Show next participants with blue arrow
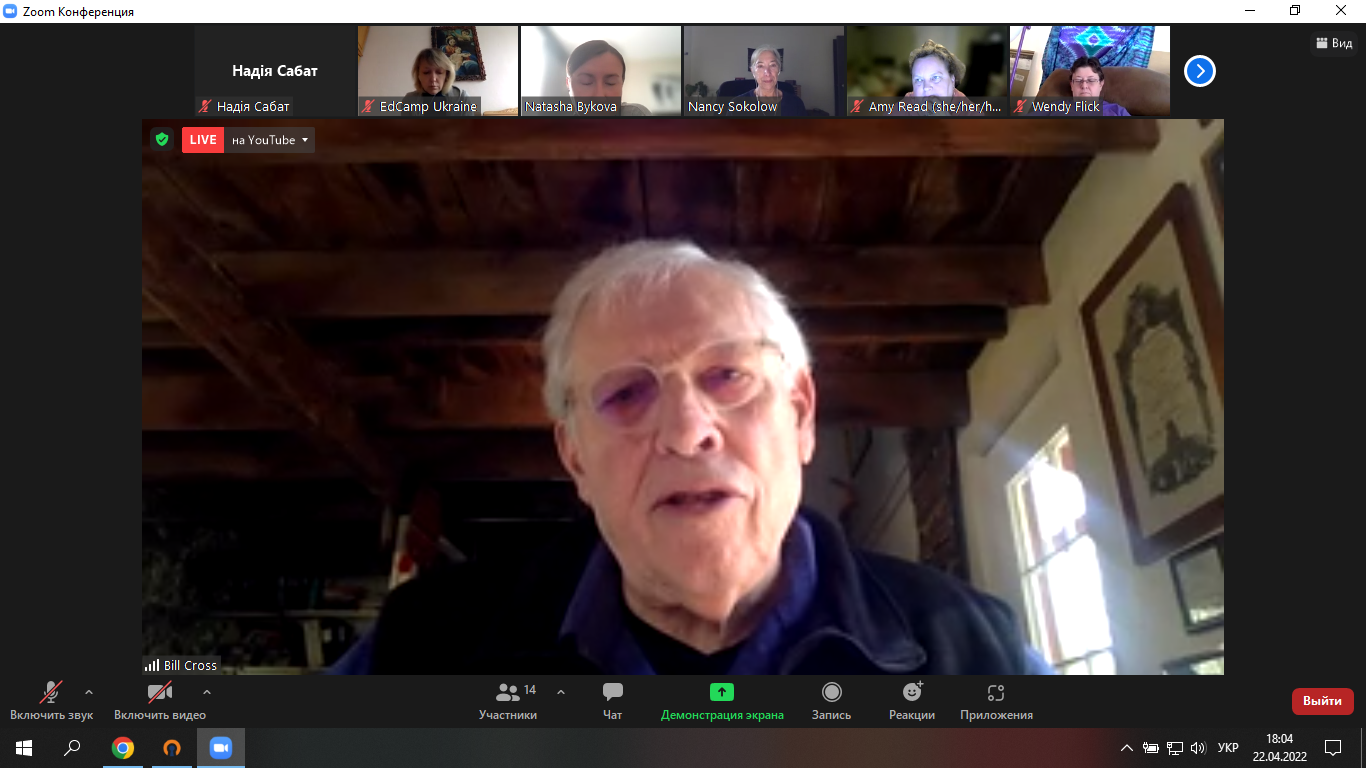 tap(1199, 71)
